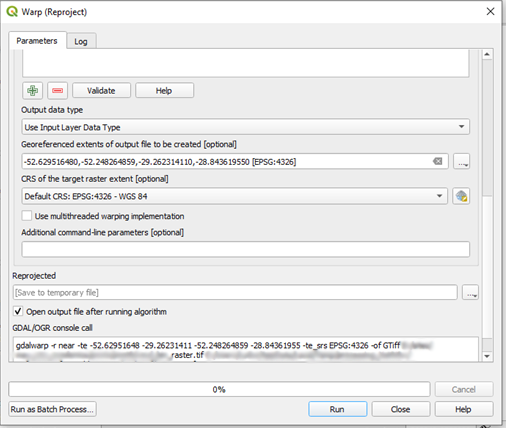Click the Validate button
Viewport: 506px width, 428px height.
coord(101,91)
